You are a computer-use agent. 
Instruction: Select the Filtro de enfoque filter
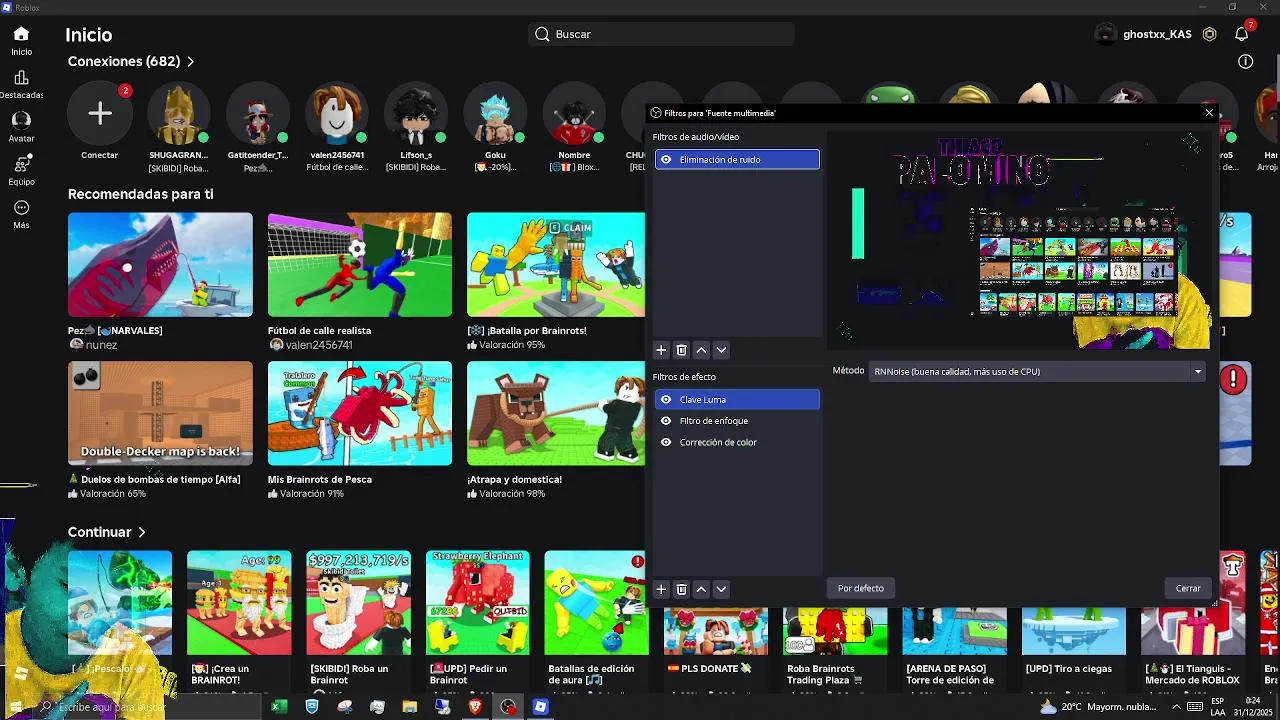[x=737, y=421]
